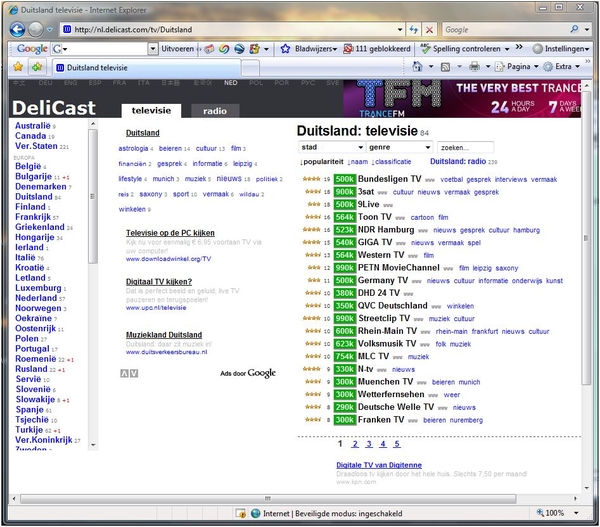
Task: Click Add to Favorites star-plus icon
Action: 37,67
